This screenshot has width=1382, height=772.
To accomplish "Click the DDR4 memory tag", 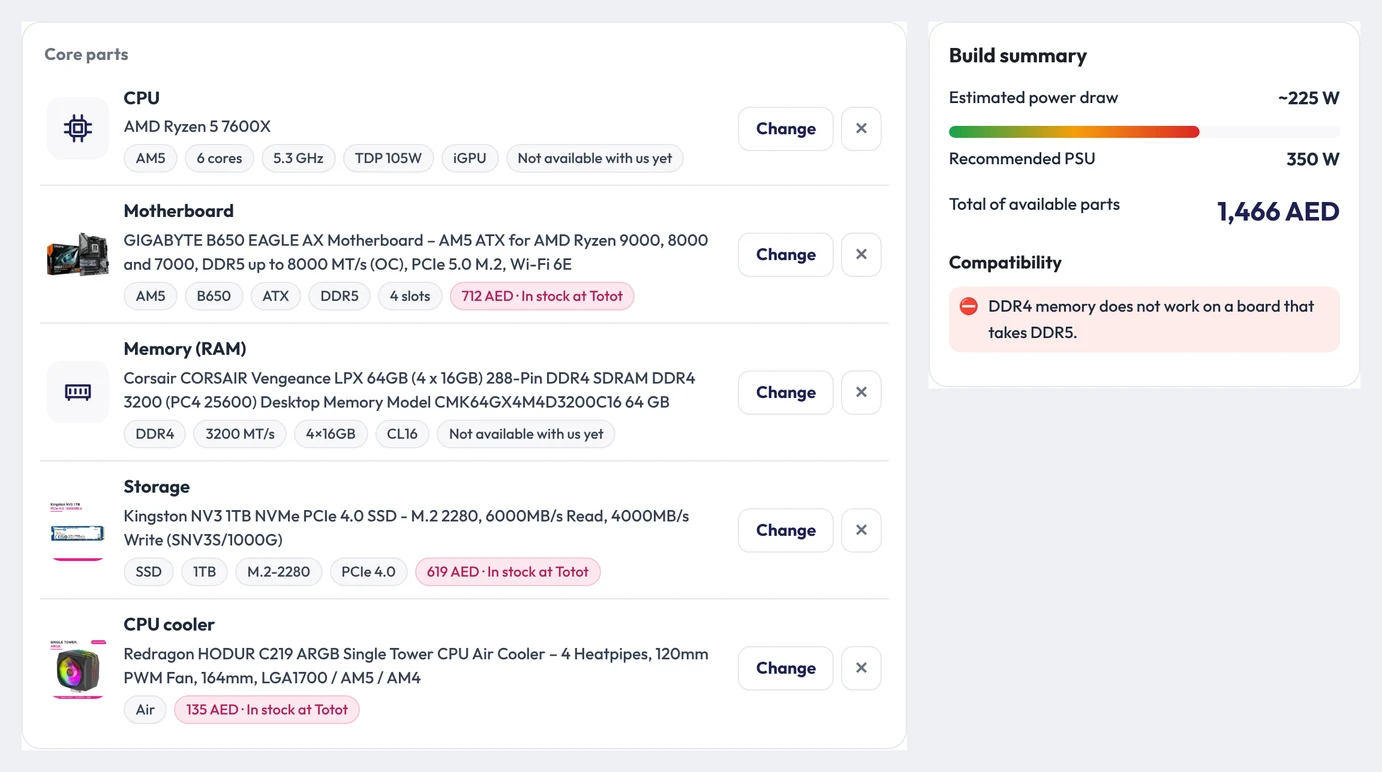I will 155,434.
